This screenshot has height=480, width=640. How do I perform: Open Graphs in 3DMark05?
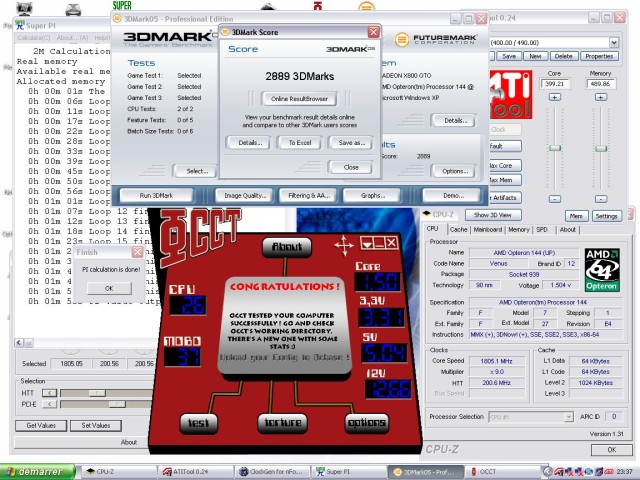(373, 196)
